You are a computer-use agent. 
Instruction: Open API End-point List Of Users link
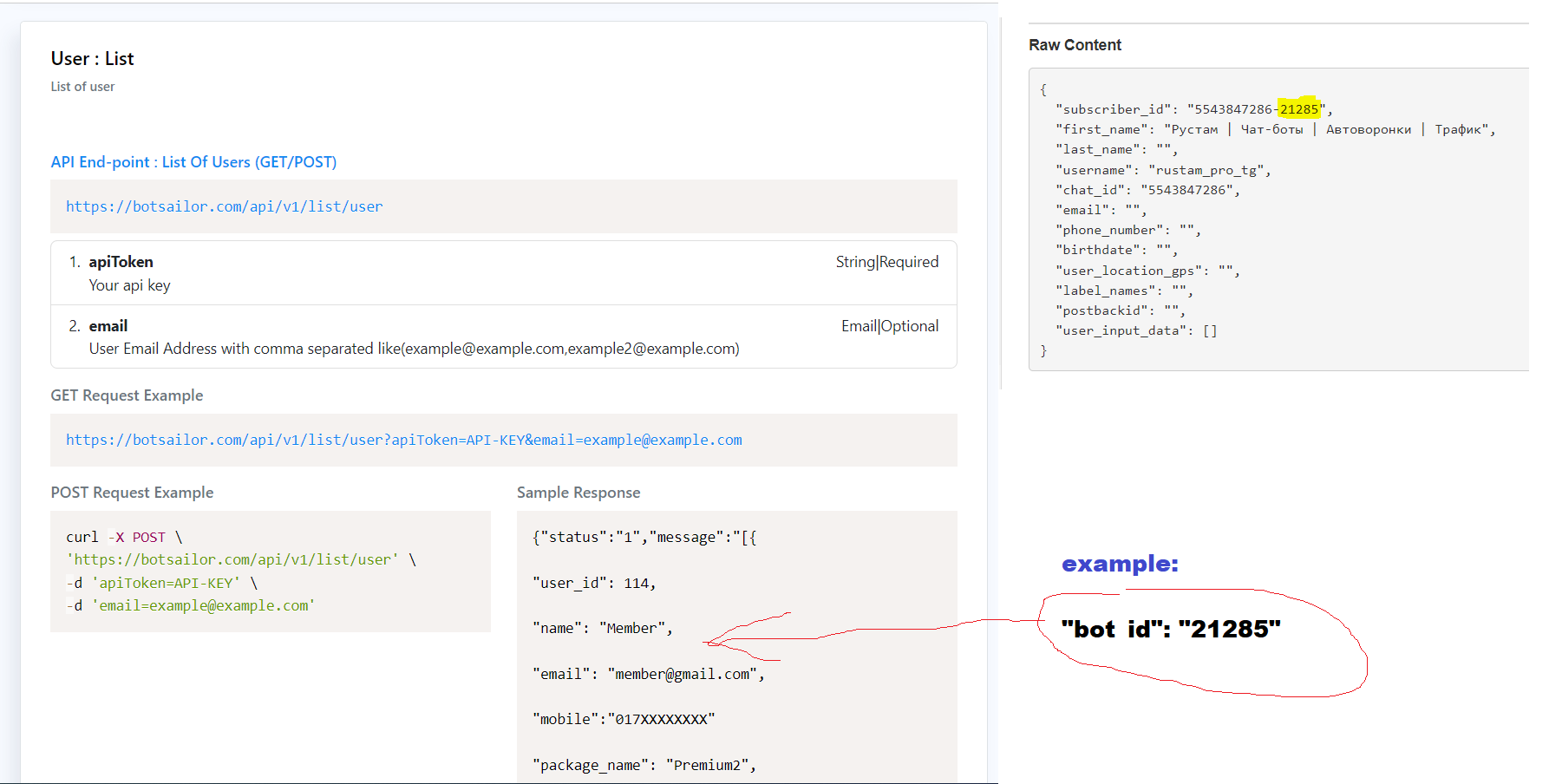[x=193, y=162]
